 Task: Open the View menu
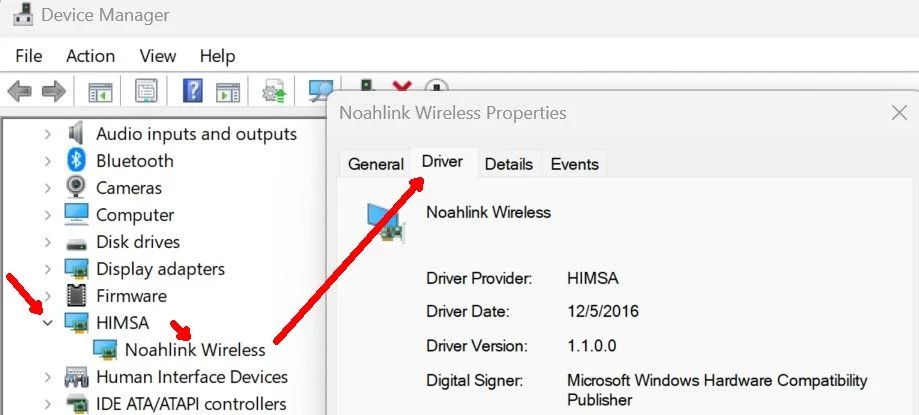tap(158, 56)
